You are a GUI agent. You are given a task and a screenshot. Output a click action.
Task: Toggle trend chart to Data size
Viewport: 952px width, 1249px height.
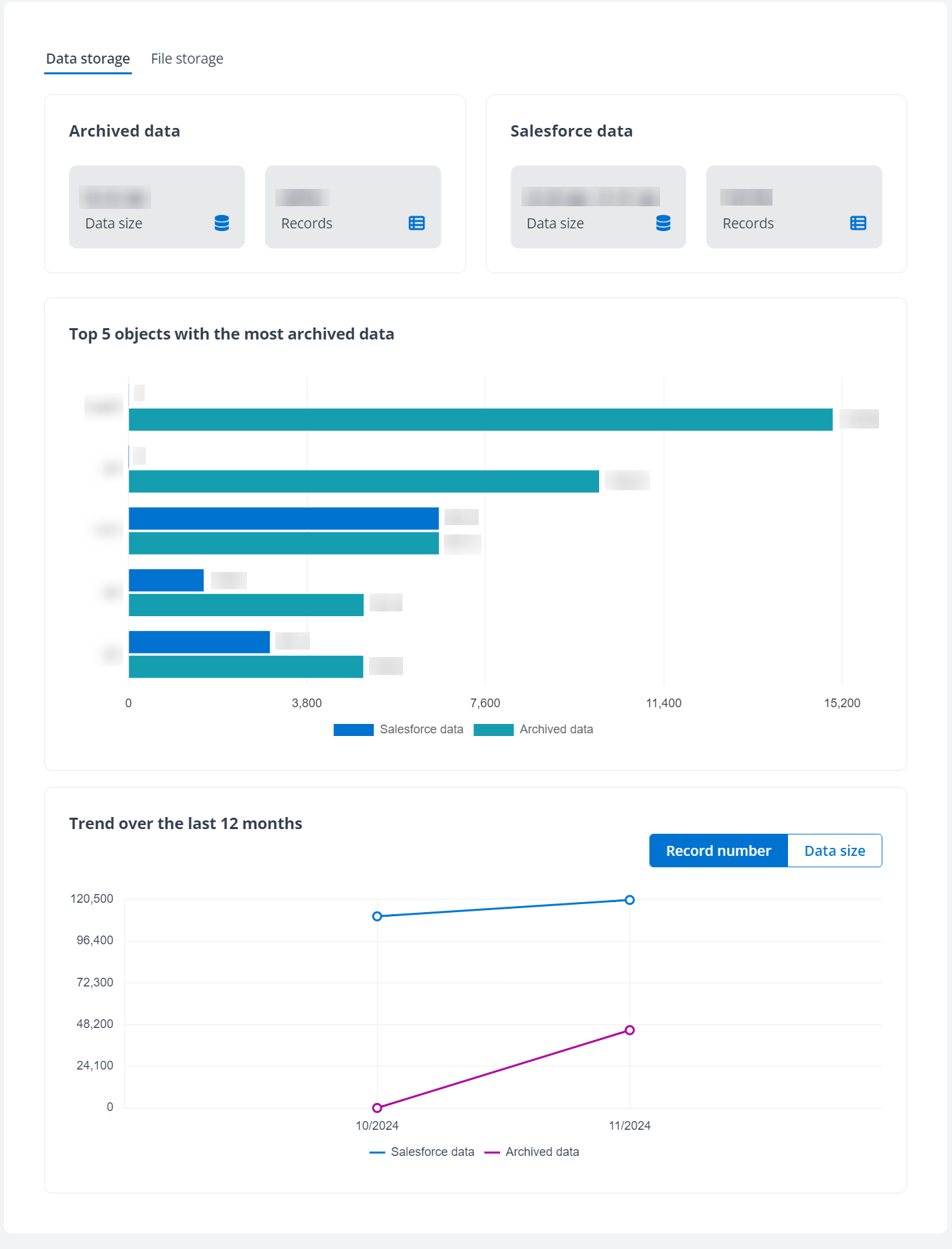tap(834, 851)
